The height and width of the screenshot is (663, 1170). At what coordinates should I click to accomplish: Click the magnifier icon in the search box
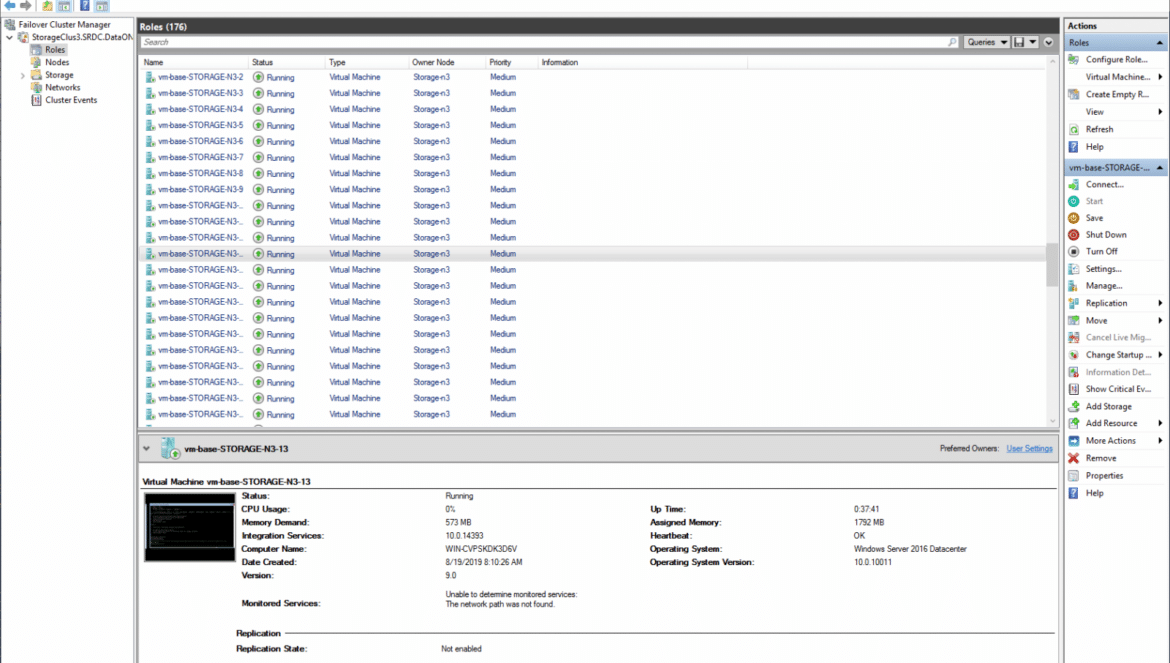pyautogui.click(x=952, y=43)
